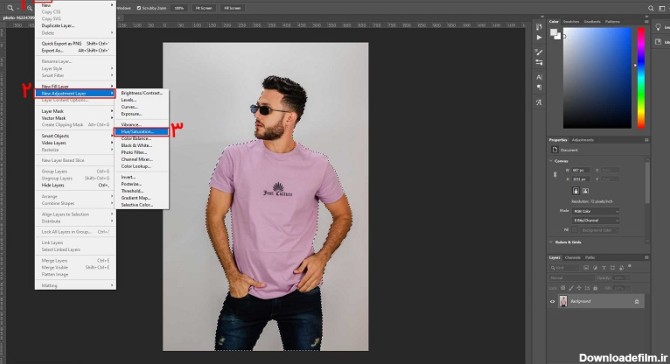Click lock icon on Background layer
This screenshot has height=364, width=670.
[x=637, y=302]
